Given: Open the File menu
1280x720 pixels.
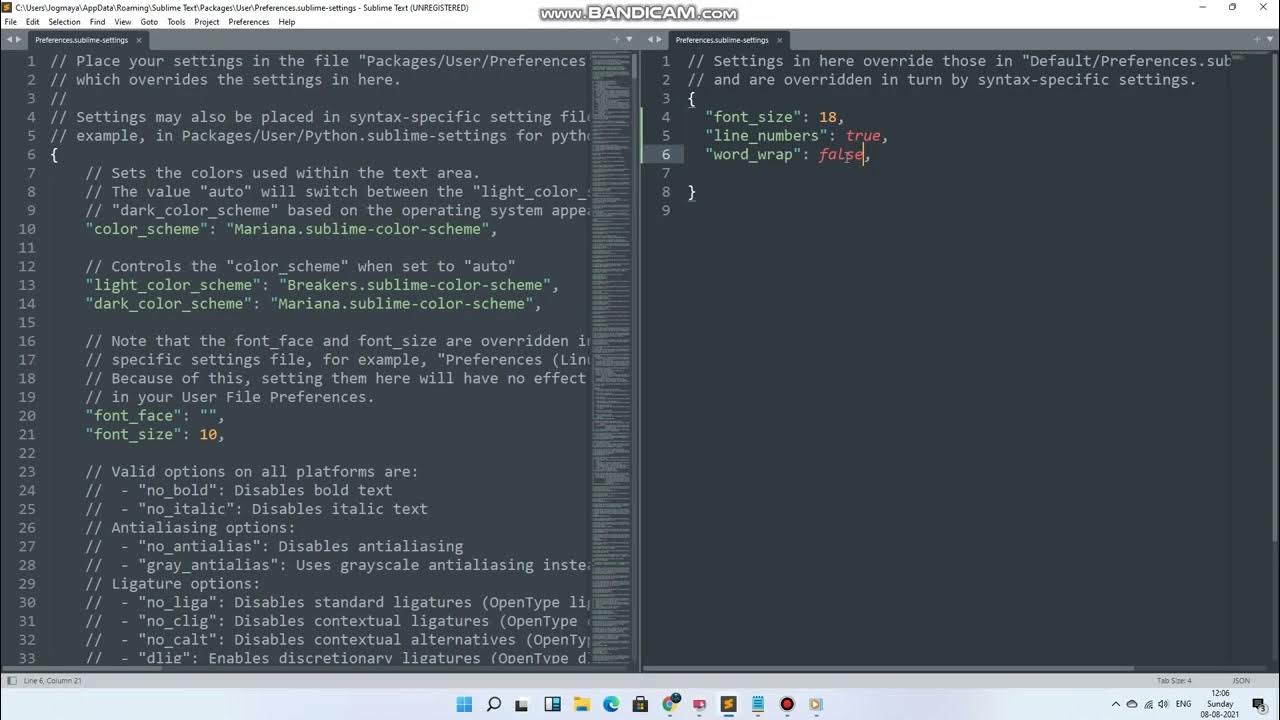Looking at the screenshot, I should click(11, 21).
